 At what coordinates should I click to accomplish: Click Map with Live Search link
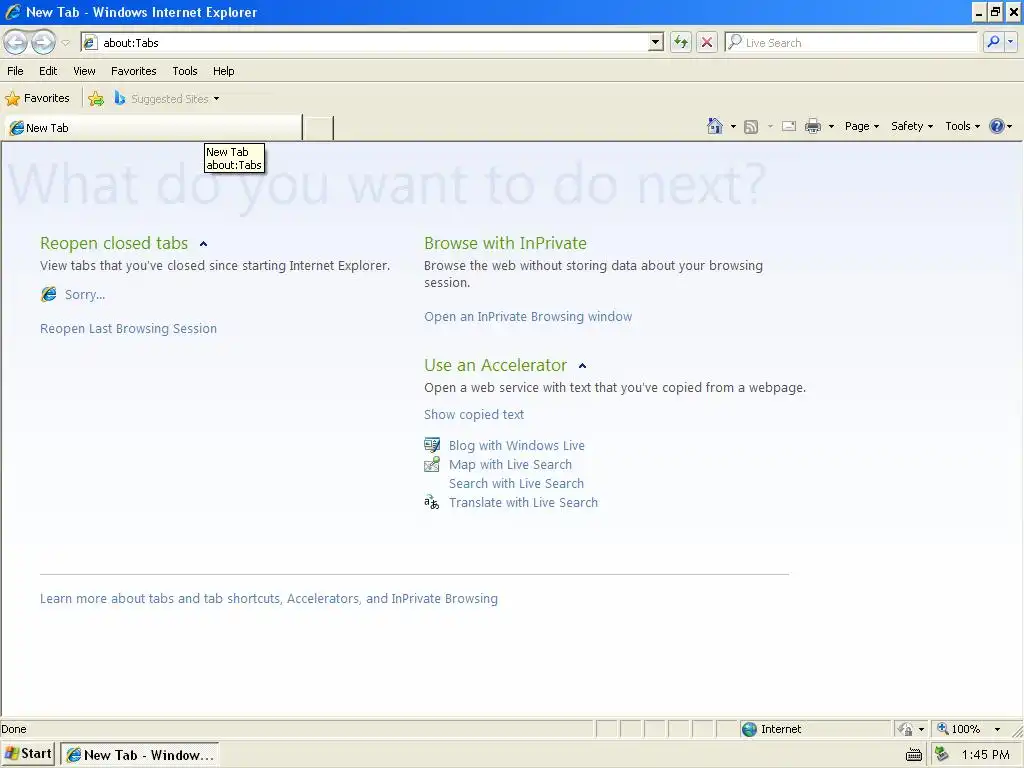510,464
